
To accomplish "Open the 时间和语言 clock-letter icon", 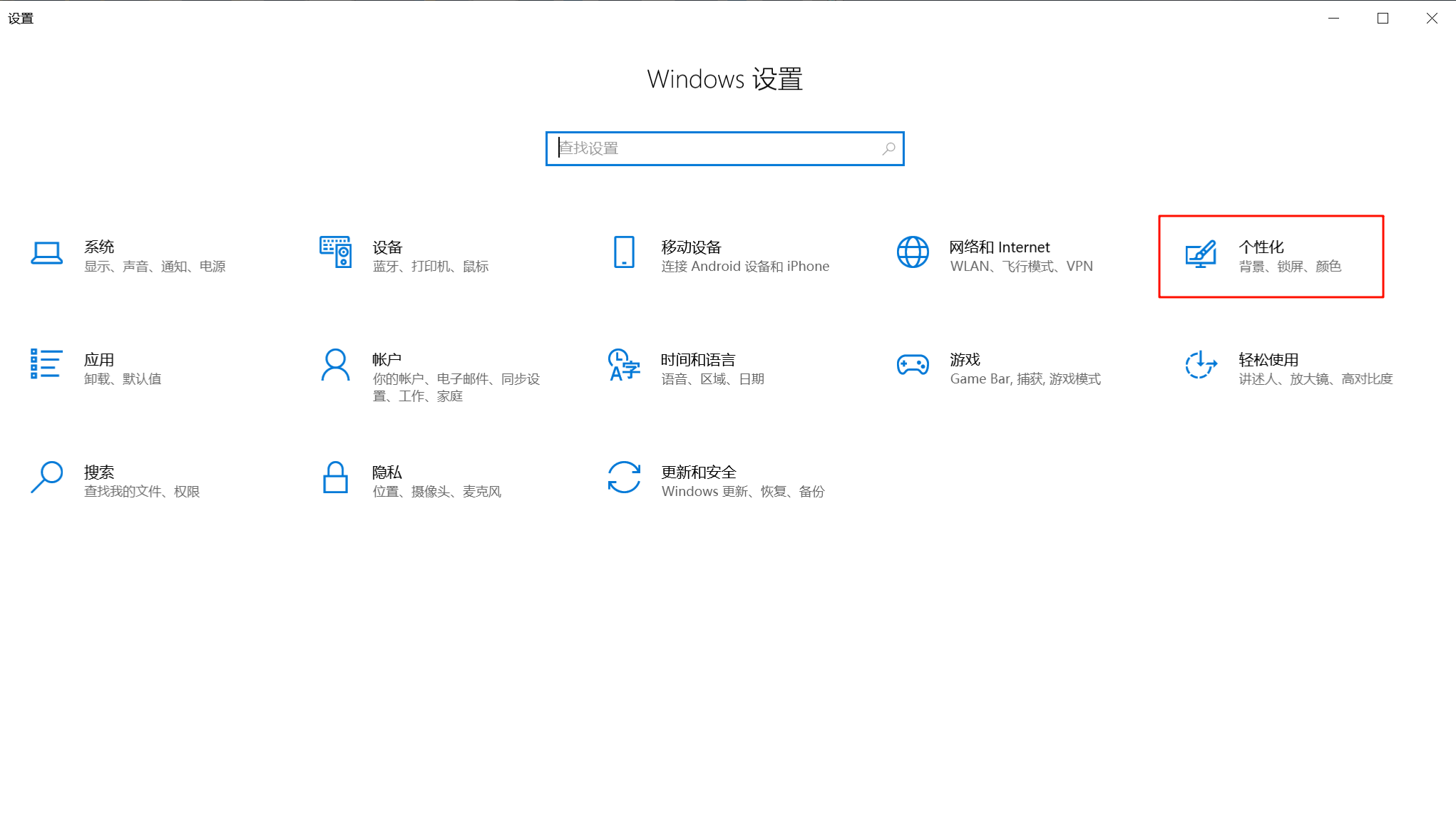I will [x=624, y=365].
